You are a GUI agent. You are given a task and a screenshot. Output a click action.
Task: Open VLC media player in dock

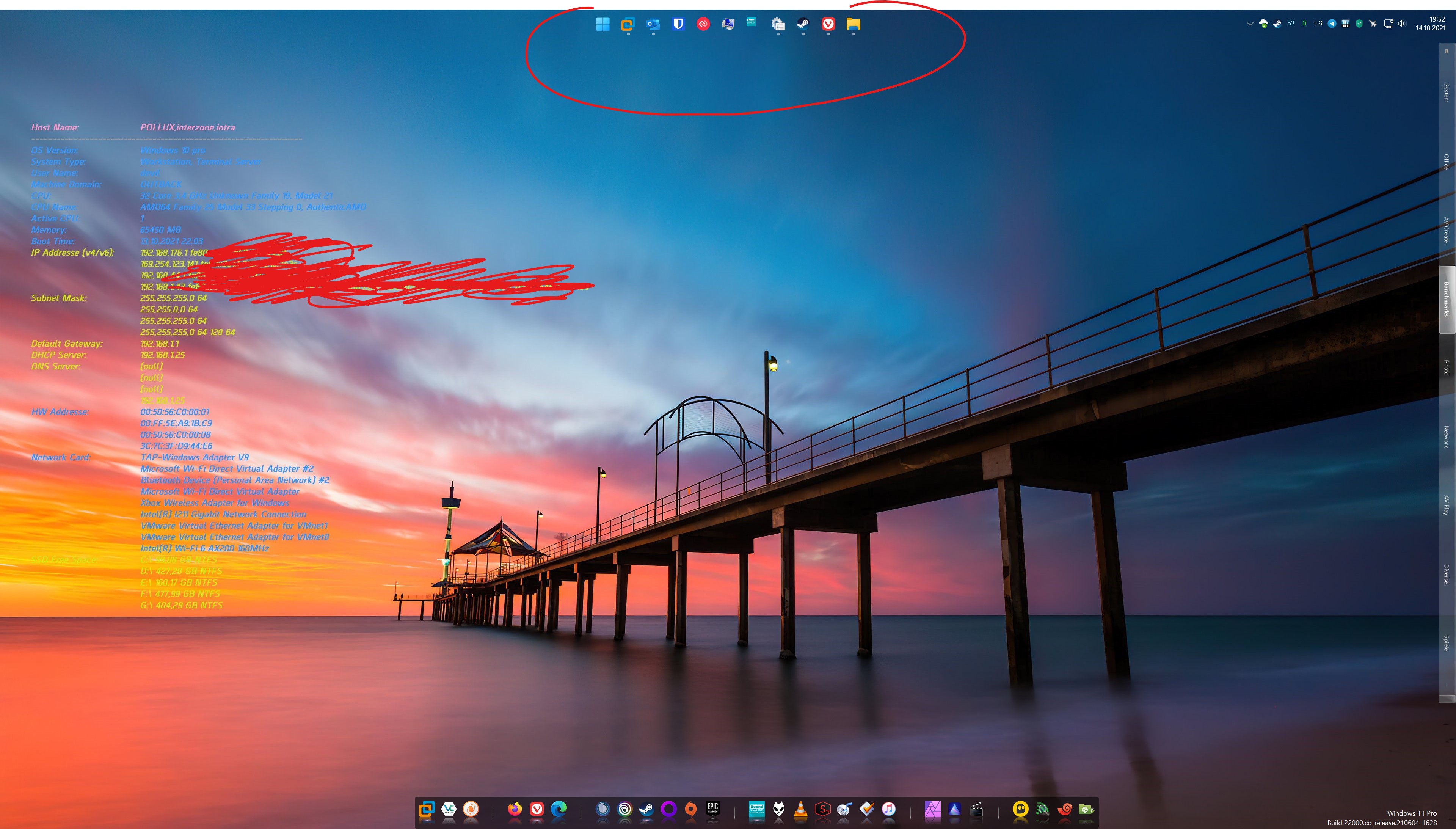(800, 809)
